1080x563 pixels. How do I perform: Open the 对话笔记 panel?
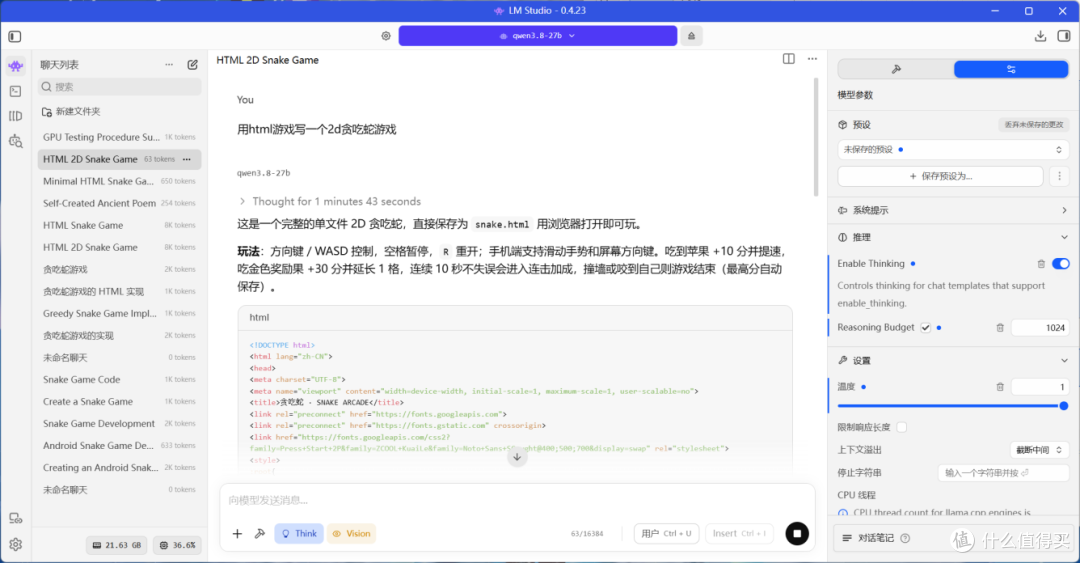[953, 538]
